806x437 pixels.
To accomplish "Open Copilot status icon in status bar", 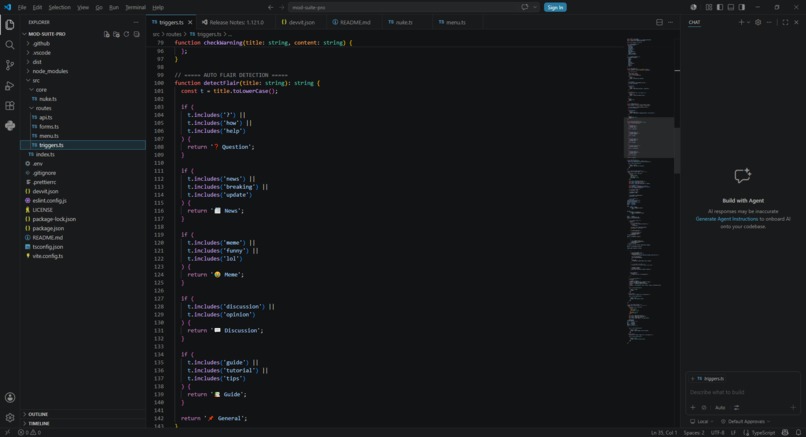I will tap(785, 432).
